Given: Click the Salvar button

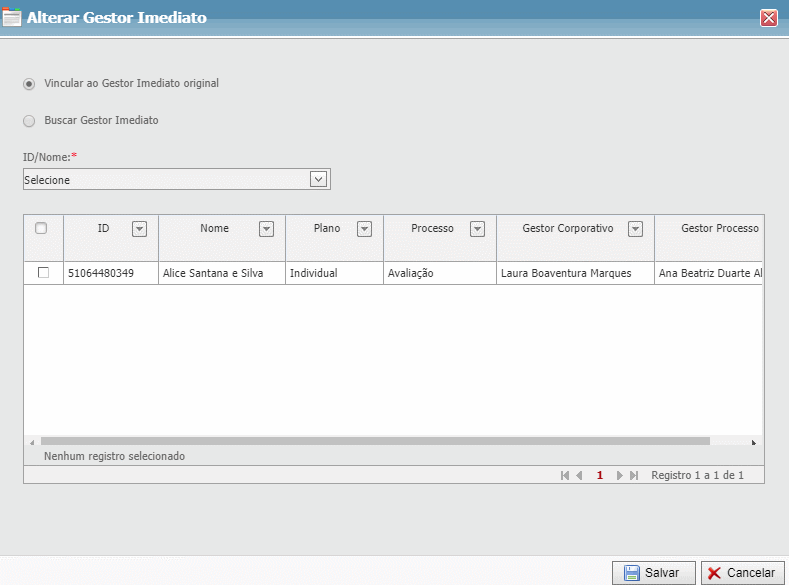Looking at the screenshot, I should pos(653,573).
